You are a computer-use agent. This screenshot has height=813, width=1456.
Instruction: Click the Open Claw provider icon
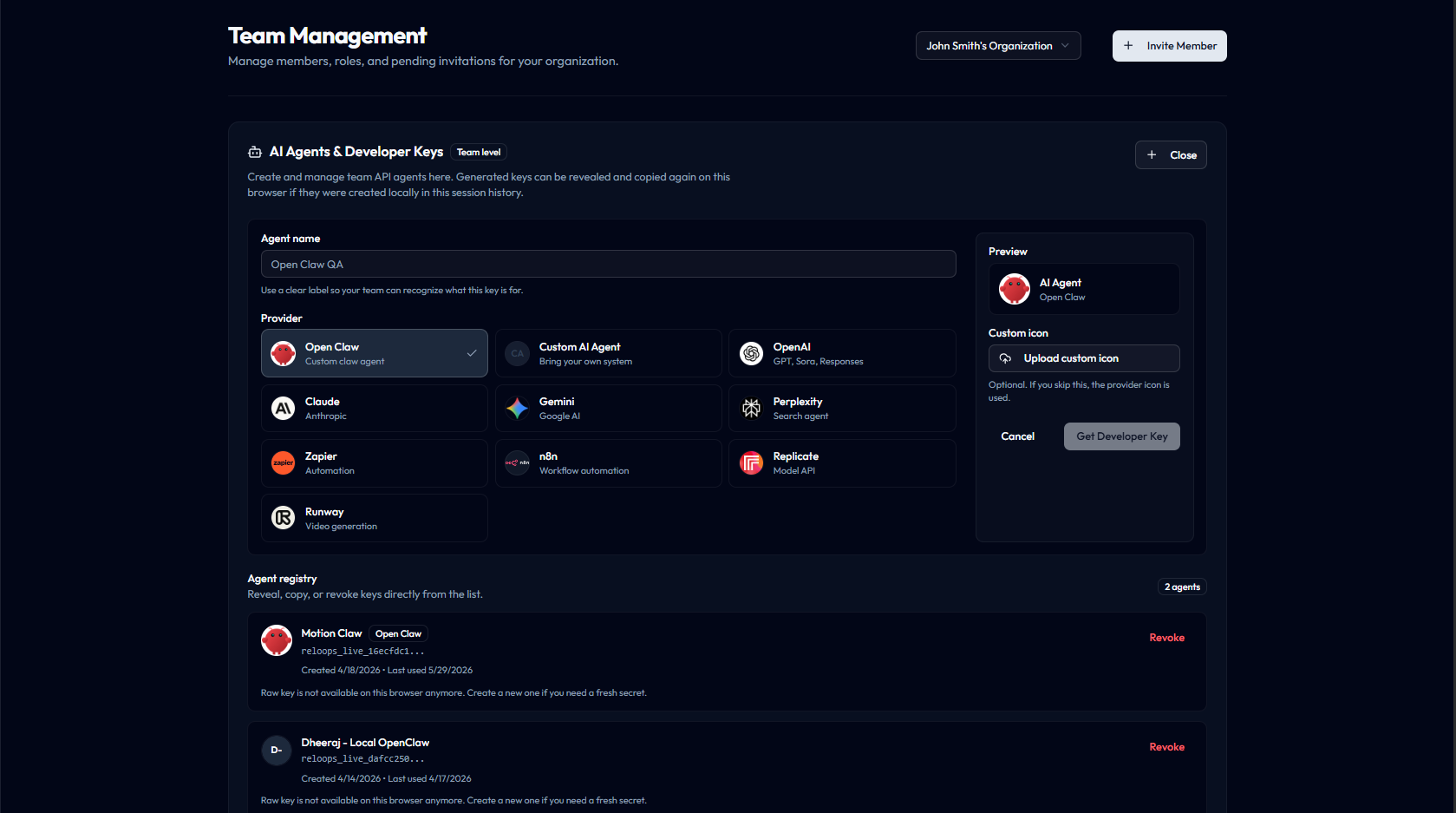tap(284, 353)
